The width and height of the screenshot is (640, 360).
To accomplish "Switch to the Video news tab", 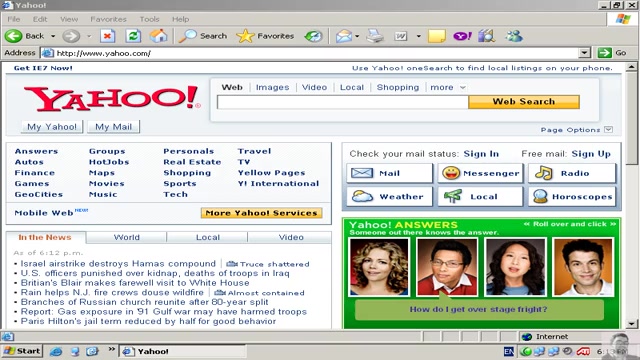I will (x=291, y=237).
